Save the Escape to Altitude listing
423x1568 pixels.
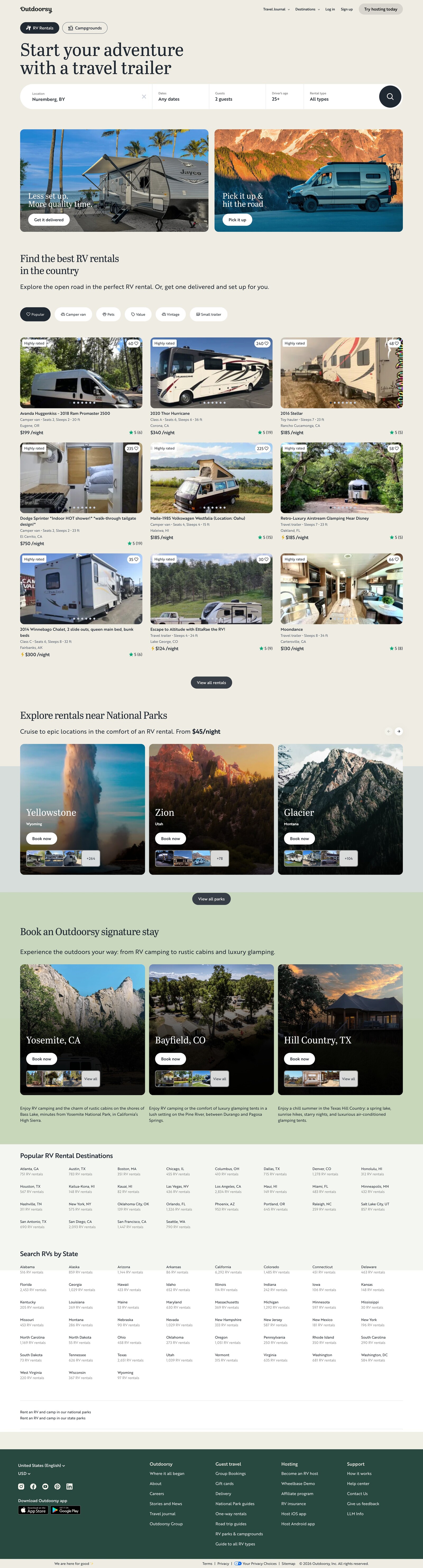263,559
